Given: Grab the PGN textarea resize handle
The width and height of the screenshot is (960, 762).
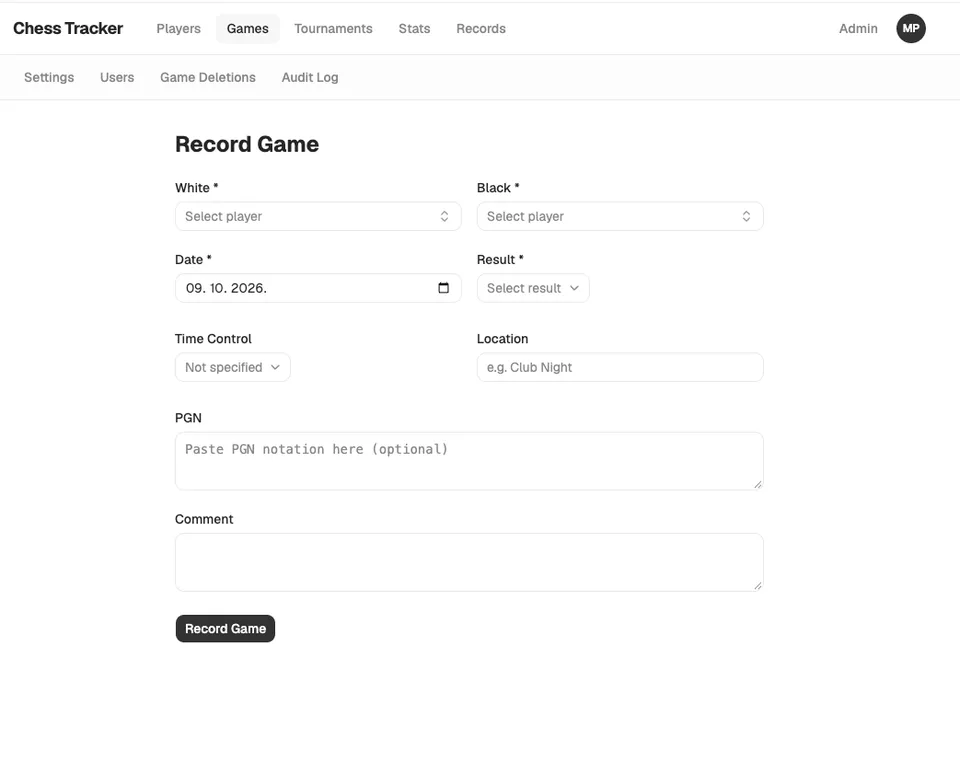Looking at the screenshot, I should (757, 484).
